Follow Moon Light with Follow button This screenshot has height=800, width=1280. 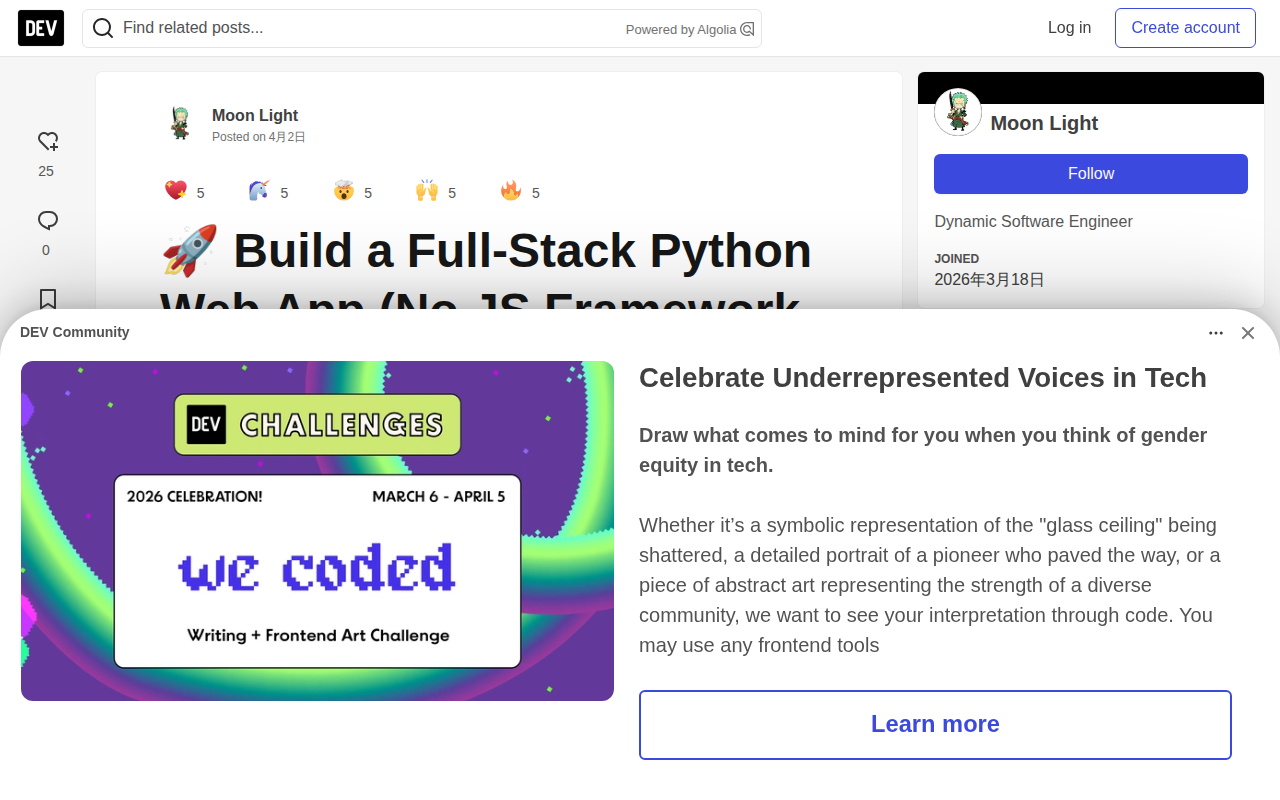[1090, 174]
